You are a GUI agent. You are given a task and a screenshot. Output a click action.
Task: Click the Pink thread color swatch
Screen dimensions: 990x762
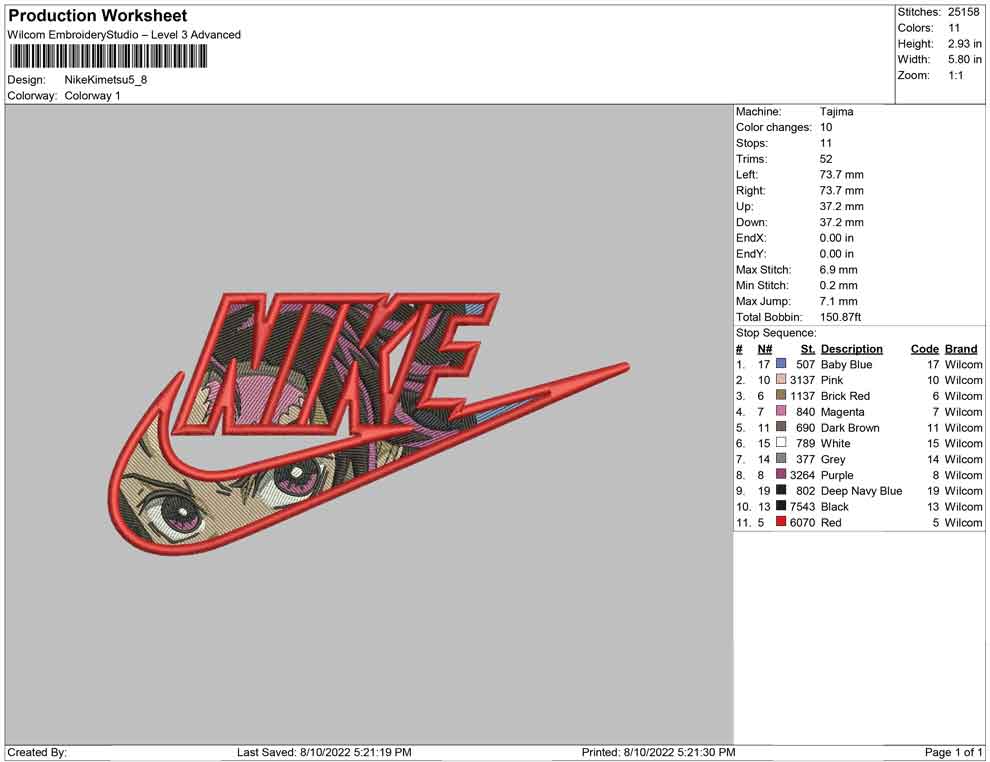pyautogui.click(x=781, y=379)
